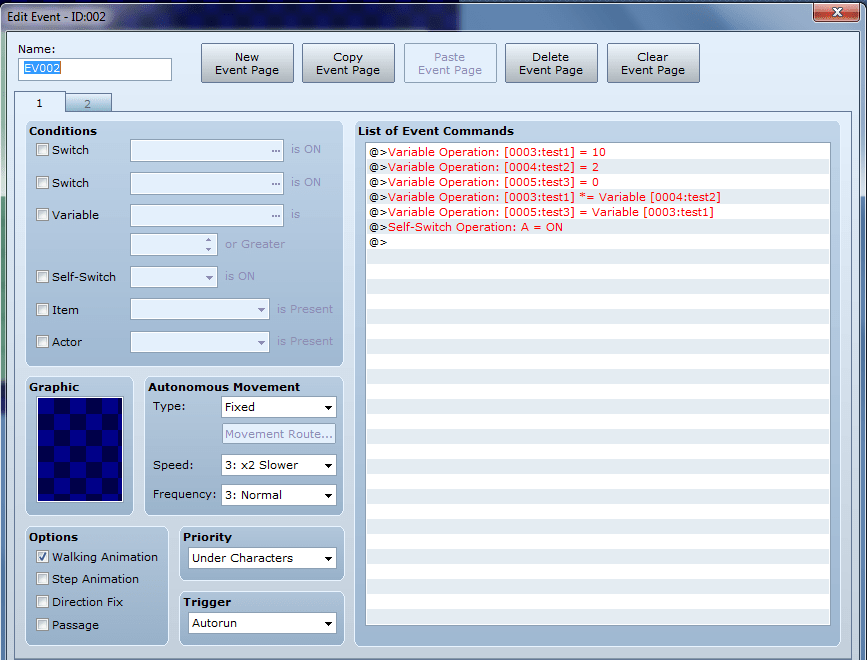Switch to event page tab 2
Screen dimensions: 867x660
coord(88,103)
